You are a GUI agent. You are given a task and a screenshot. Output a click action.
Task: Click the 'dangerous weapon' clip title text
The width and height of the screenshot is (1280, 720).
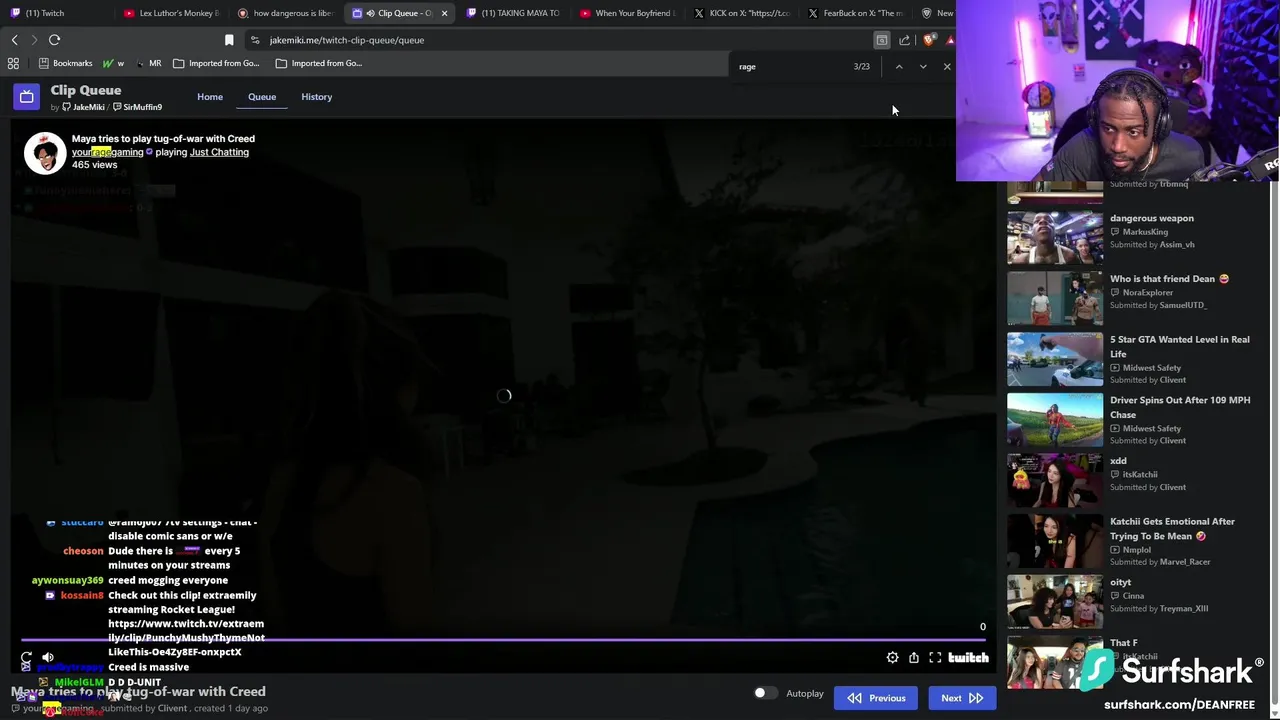pyautogui.click(x=1152, y=218)
